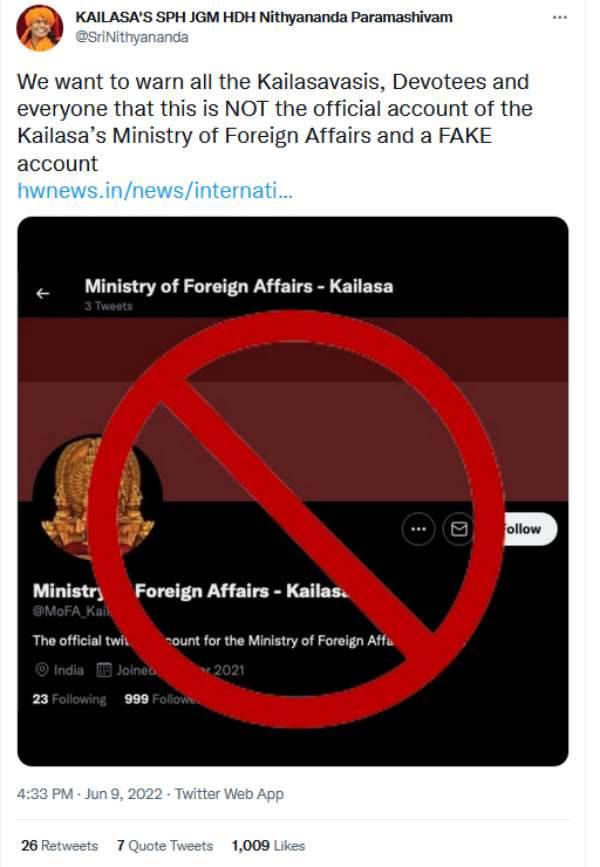This screenshot has height=867, width=600.
Task: Click the envelope message icon
Action: point(459,529)
